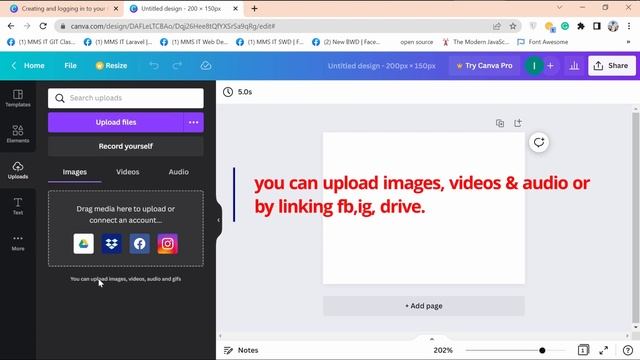Connect Dropbox account icon
The height and width of the screenshot is (360, 640).
(x=111, y=244)
